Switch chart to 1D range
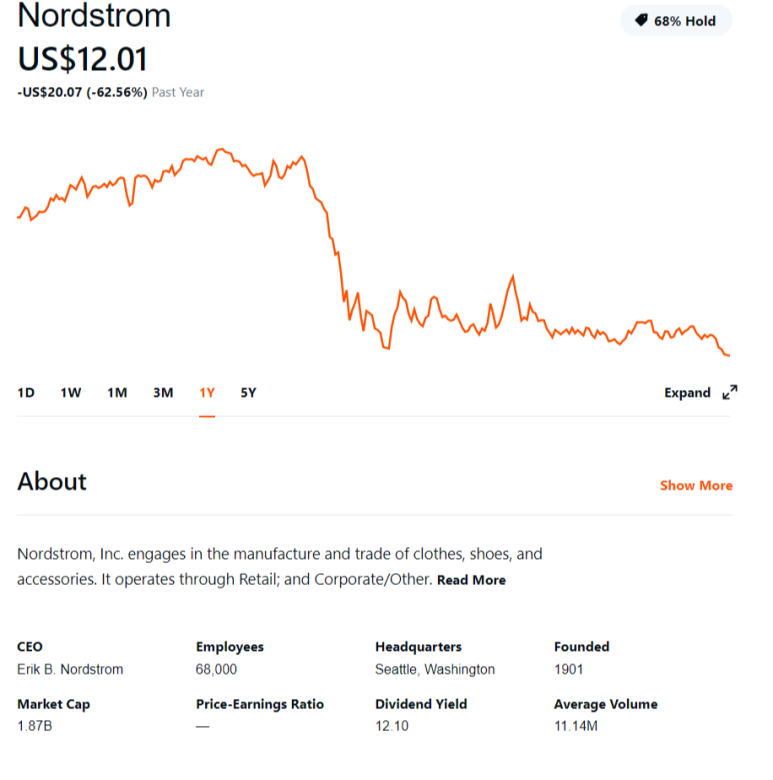The image size is (773, 780). pos(26,393)
